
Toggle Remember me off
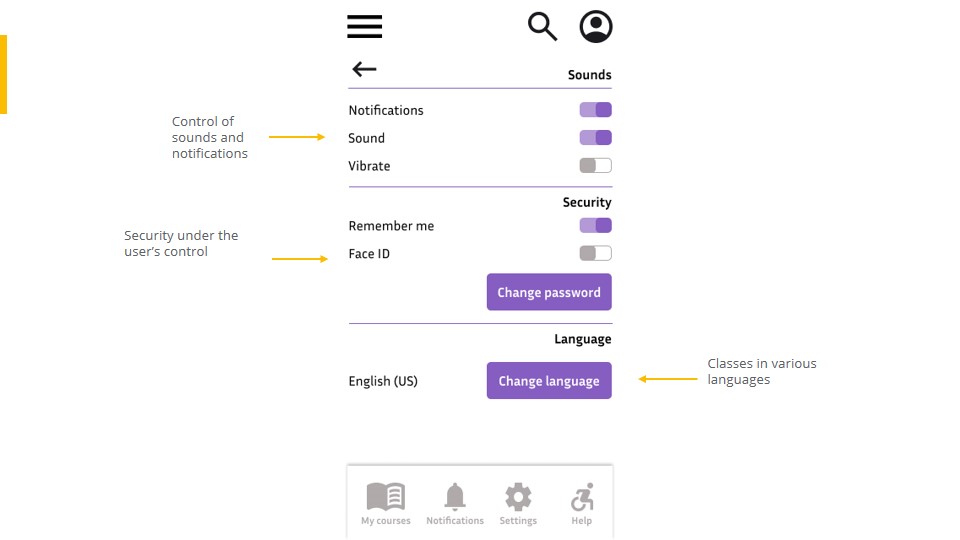tap(595, 226)
